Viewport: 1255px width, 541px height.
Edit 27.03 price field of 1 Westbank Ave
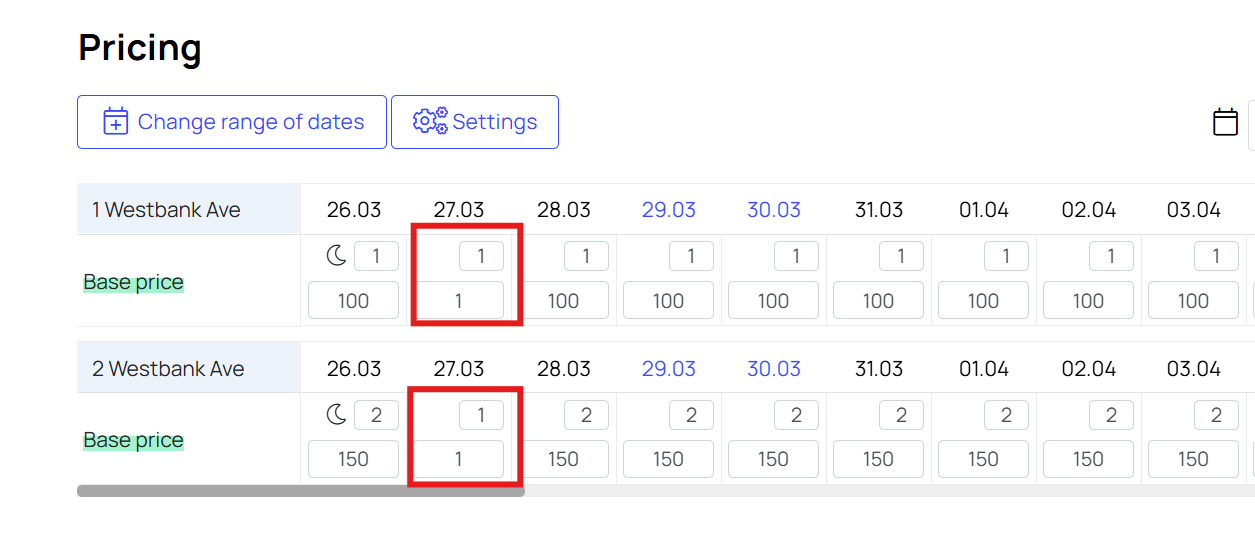(459, 300)
